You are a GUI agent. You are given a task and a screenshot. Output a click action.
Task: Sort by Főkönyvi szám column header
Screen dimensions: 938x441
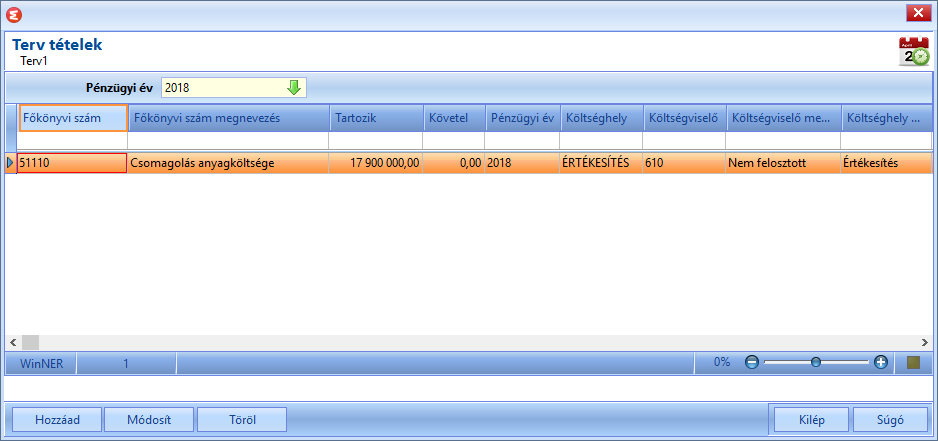point(74,118)
